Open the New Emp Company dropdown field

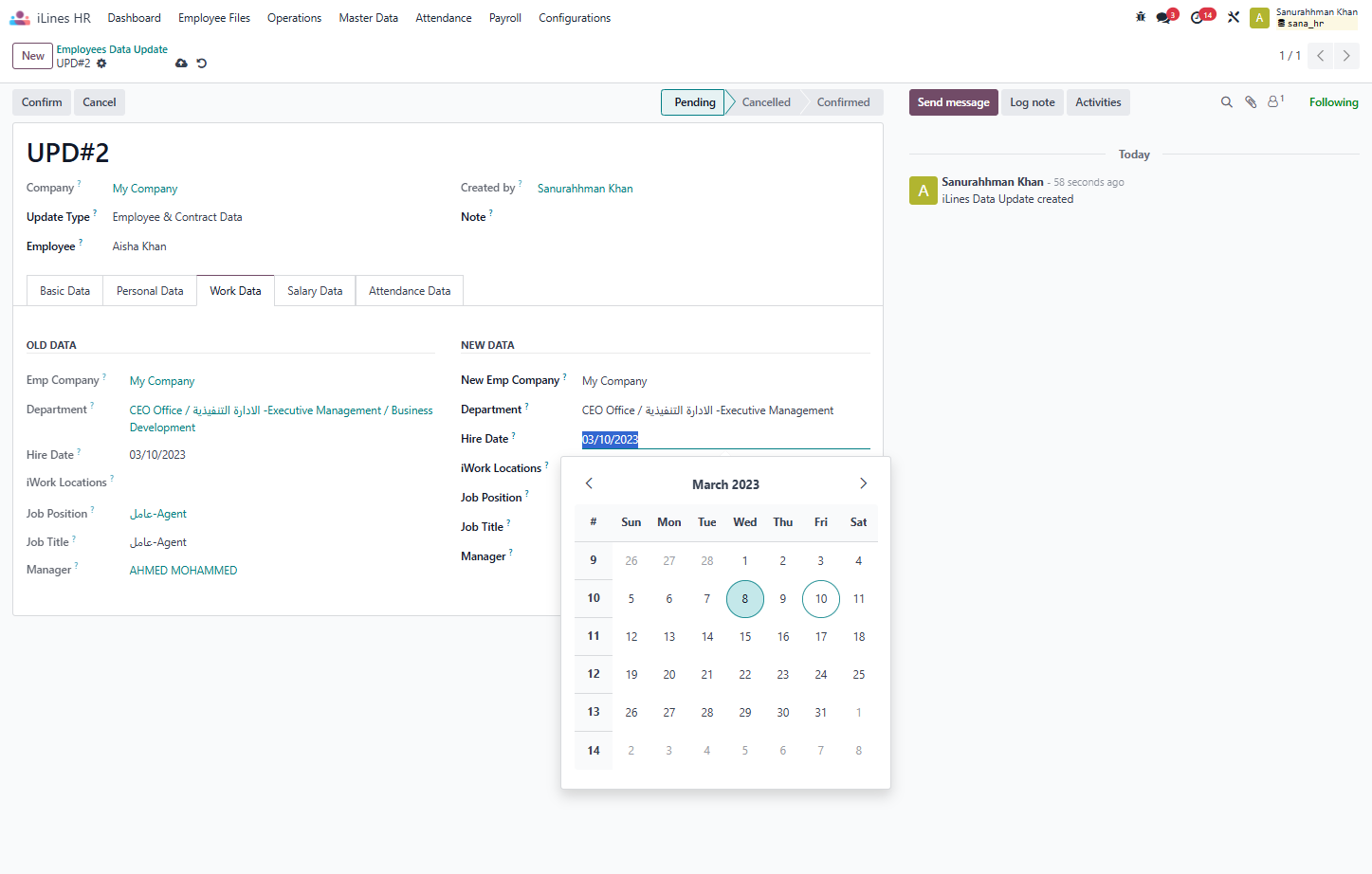click(725, 381)
